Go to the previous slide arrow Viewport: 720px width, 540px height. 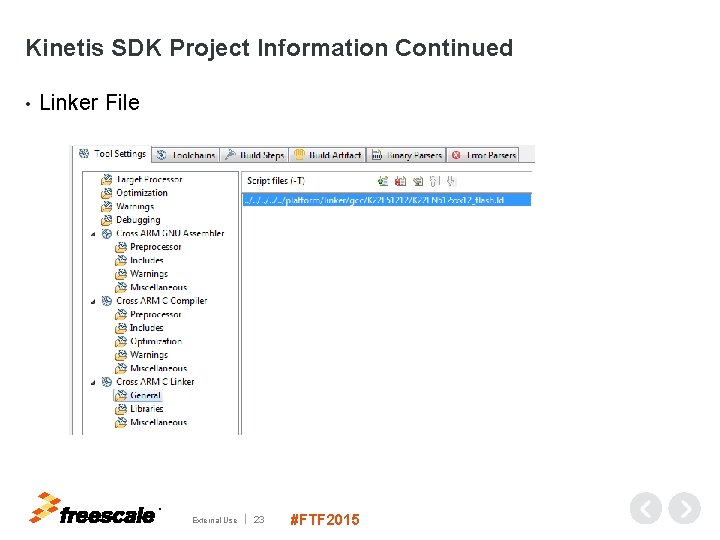pyautogui.click(x=646, y=508)
